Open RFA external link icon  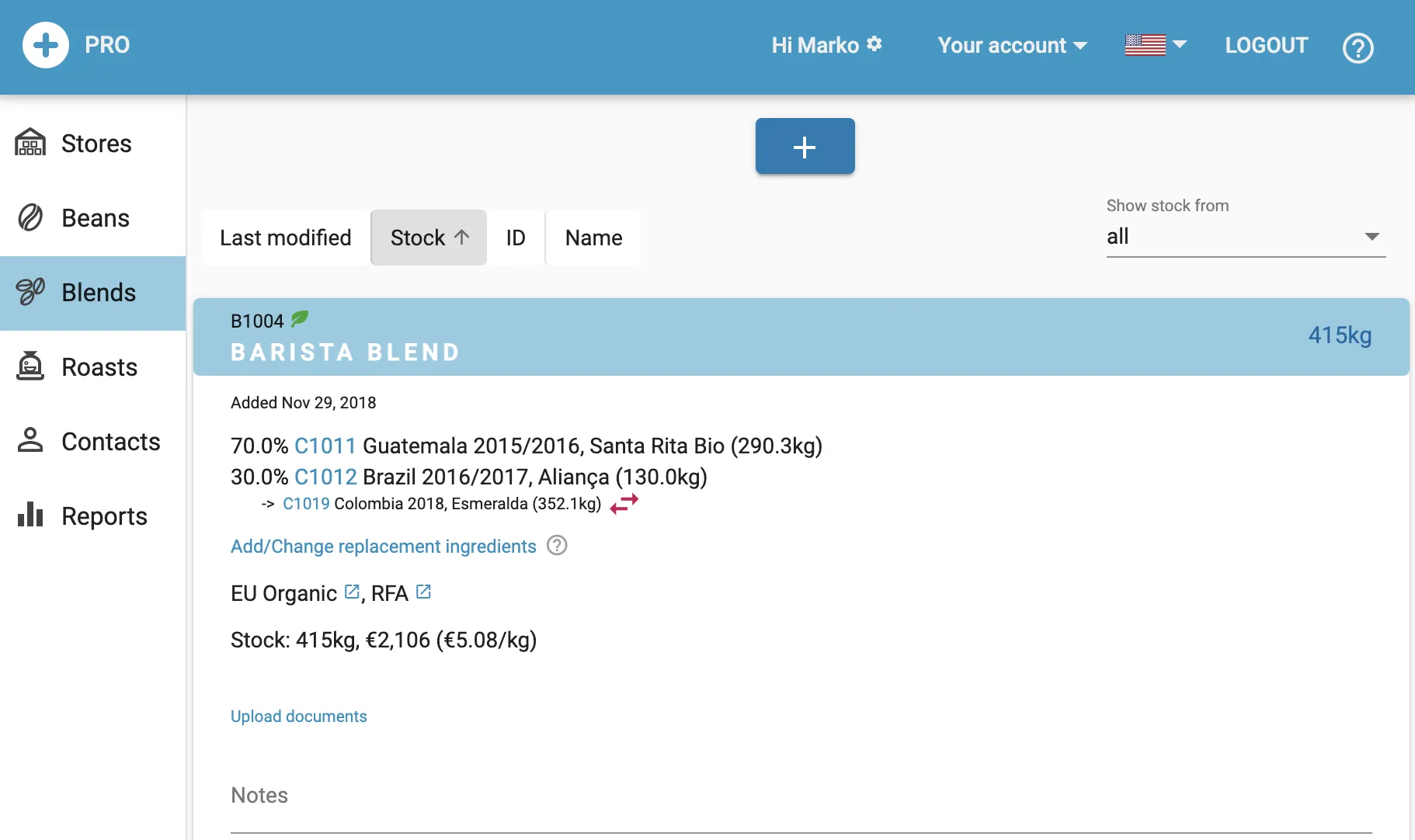(x=423, y=592)
